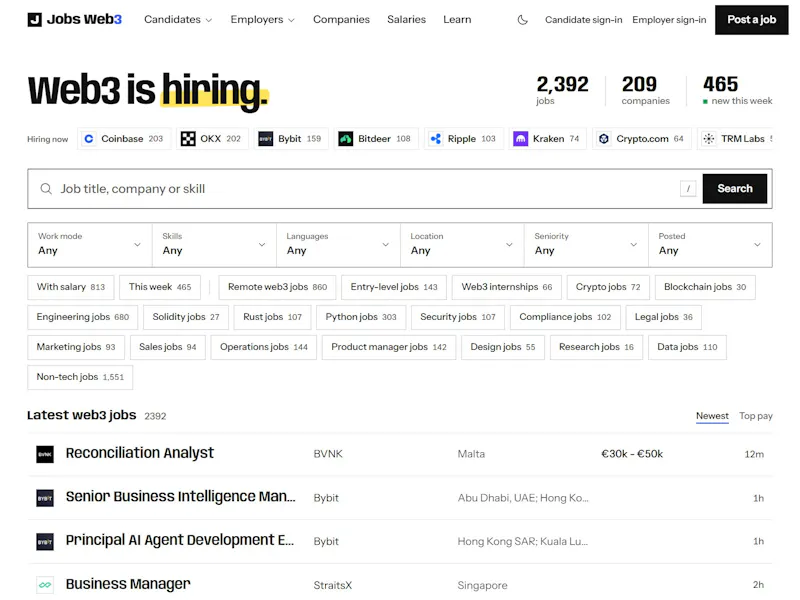Select Rust jobs chip

[272, 317]
